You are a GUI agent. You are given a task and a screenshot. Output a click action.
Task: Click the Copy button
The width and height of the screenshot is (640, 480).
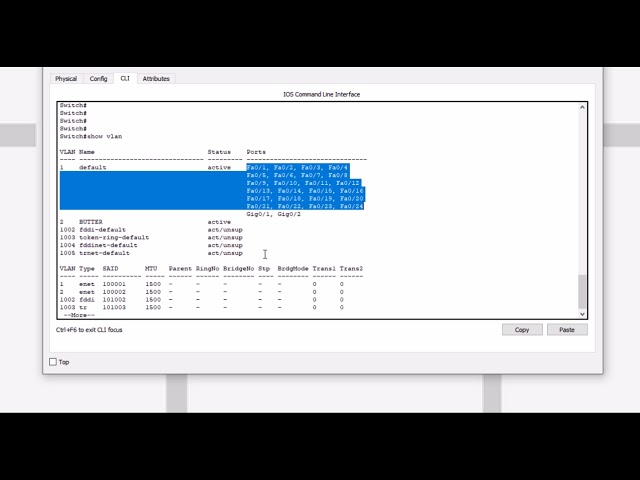pyautogui.click(x=522, y=330)
